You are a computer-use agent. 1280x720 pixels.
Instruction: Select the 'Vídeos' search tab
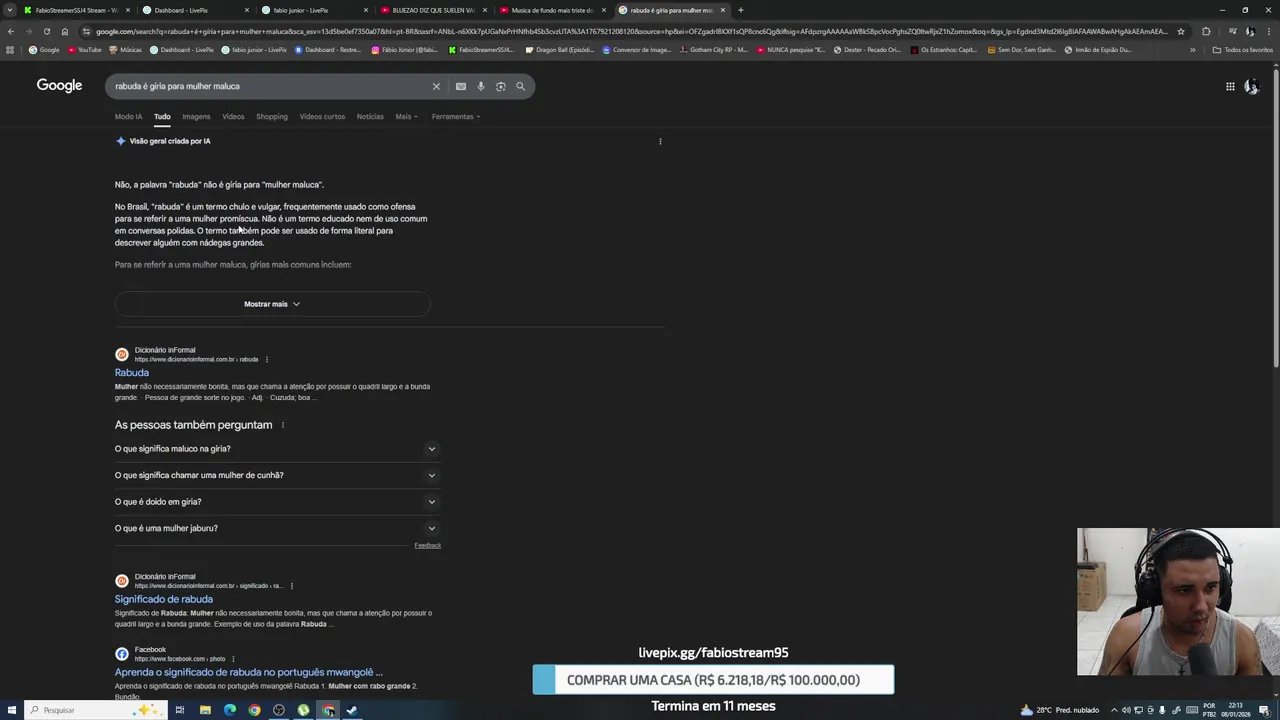tap(233, 116)
